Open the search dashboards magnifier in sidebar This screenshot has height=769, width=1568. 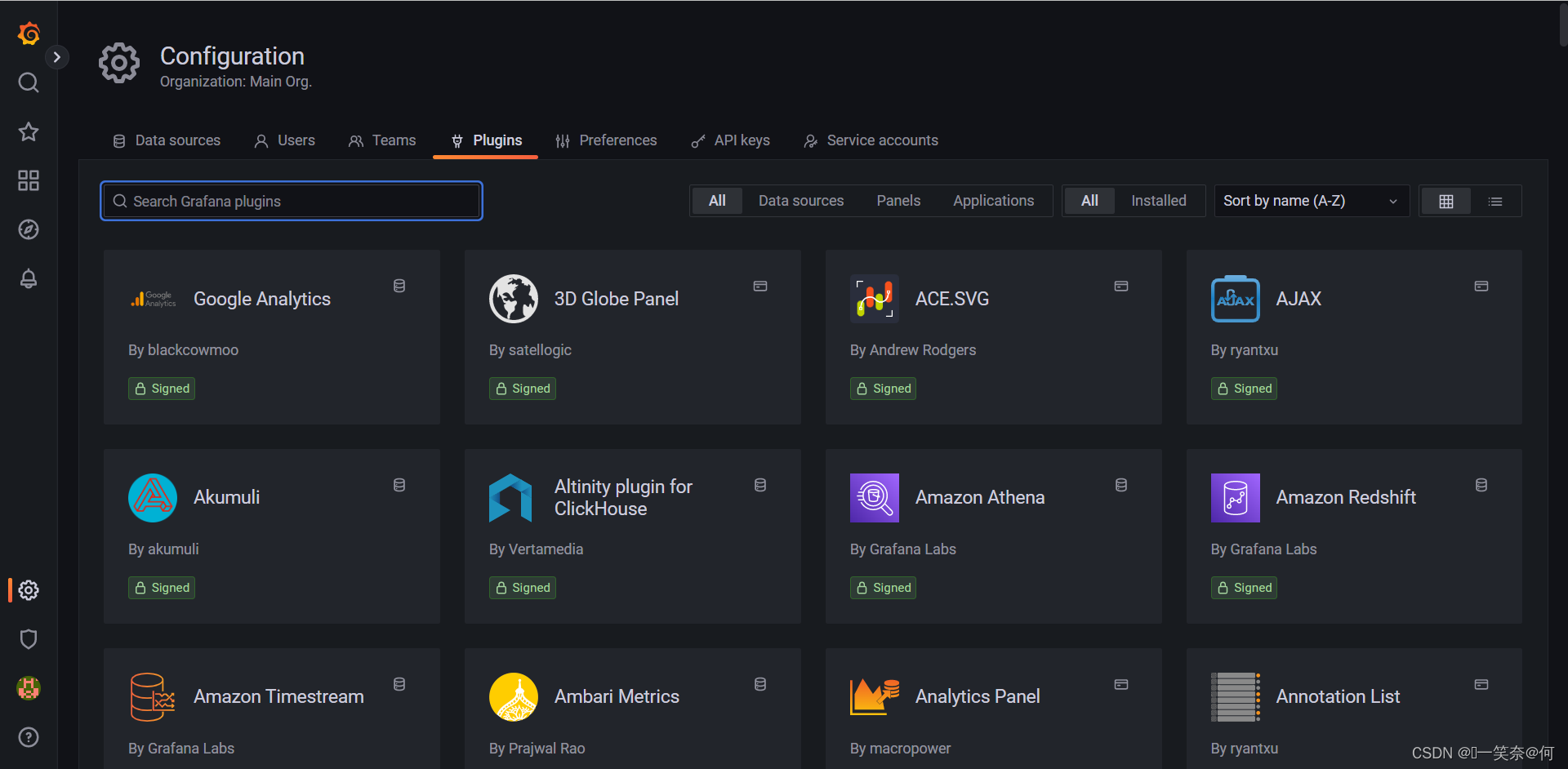pos(29,82)
